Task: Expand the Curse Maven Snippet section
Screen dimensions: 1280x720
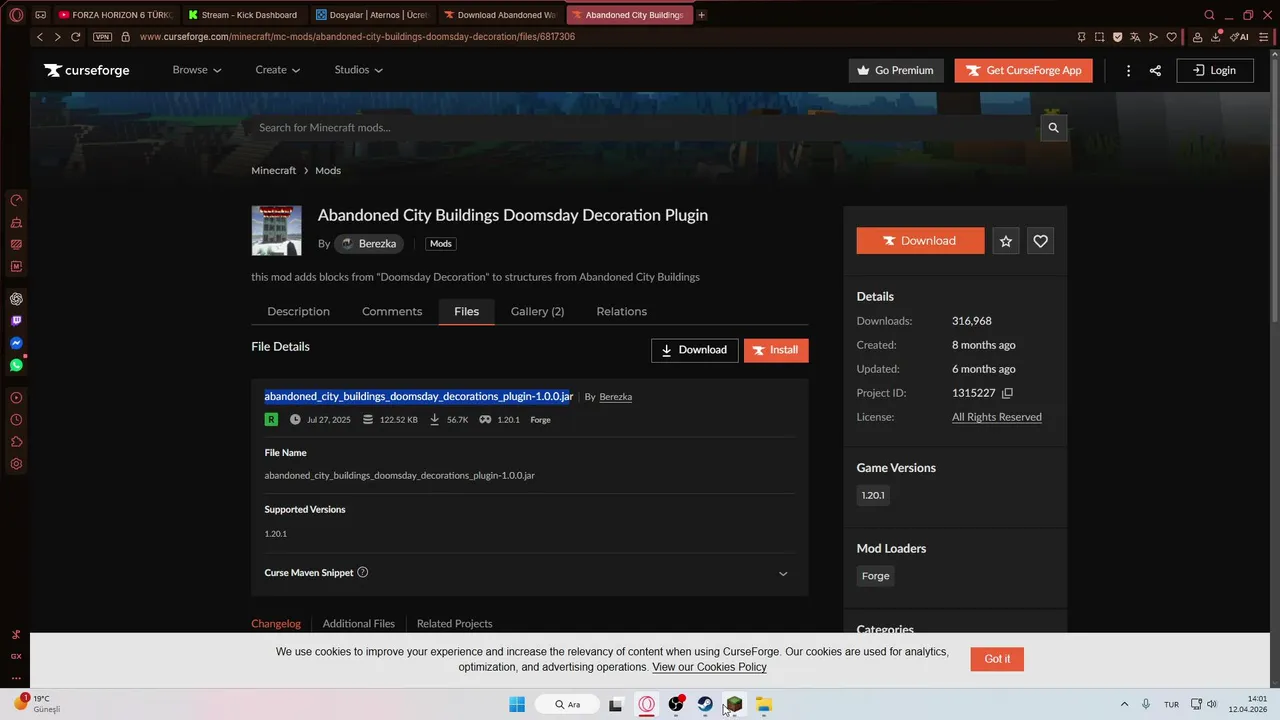Action: click(783, 573)
